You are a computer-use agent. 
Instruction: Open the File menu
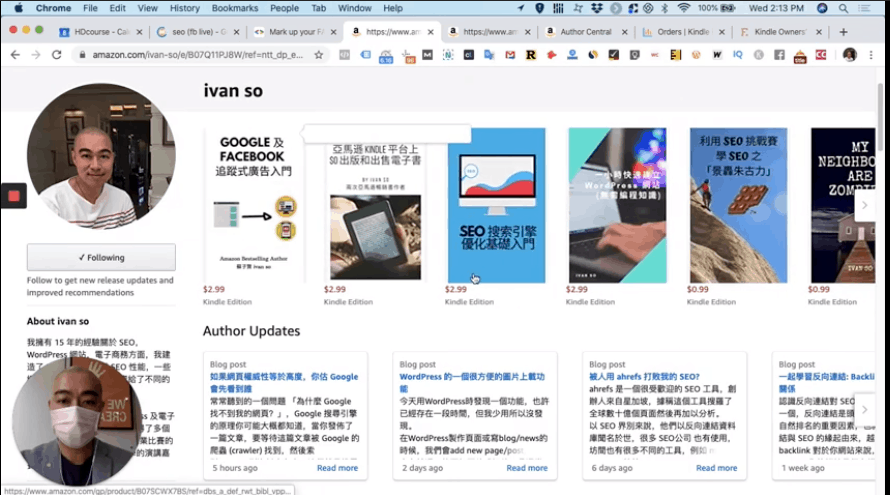(x=90, y=8)
